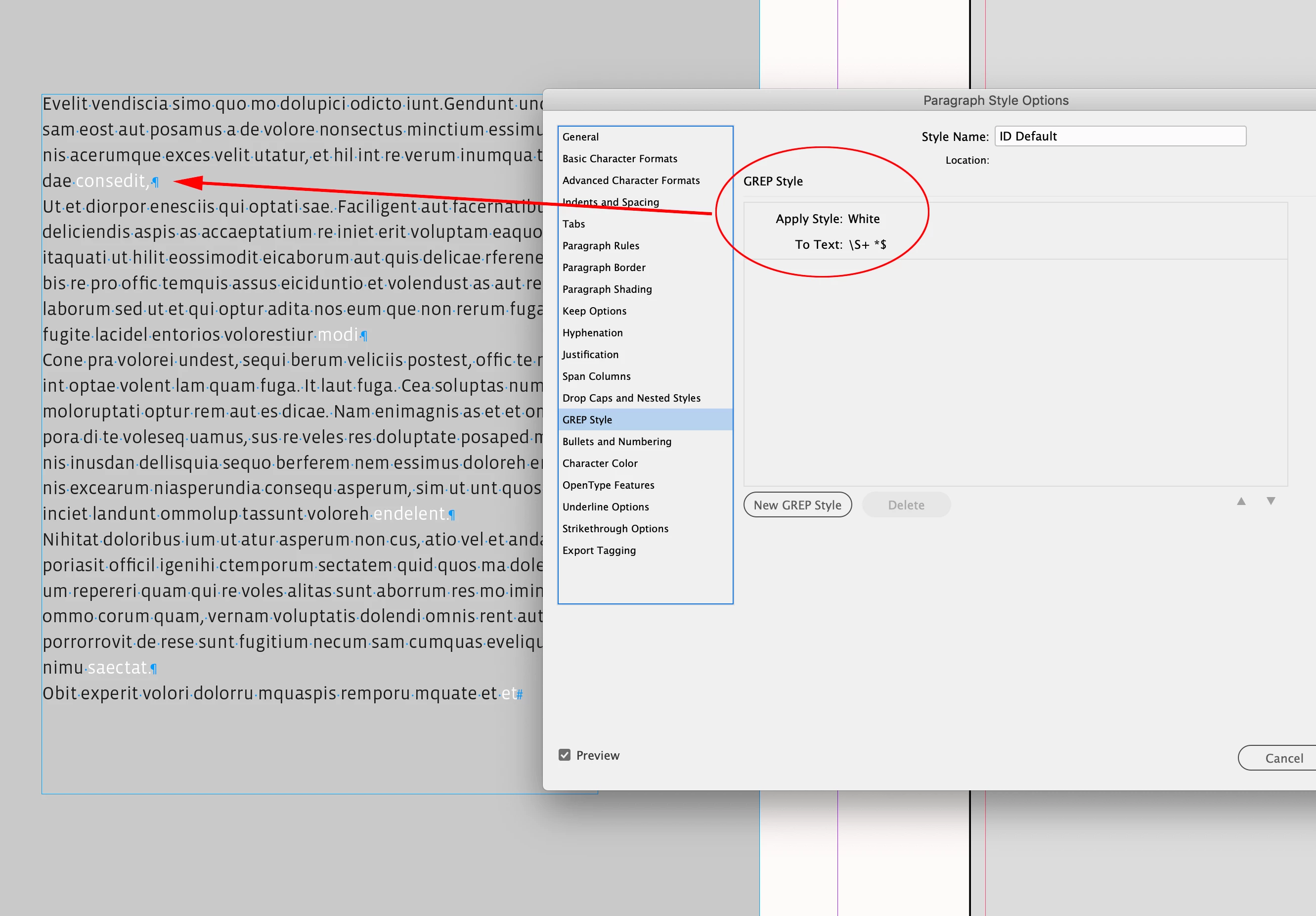Image resolution: width=1316 pixels, height=916 pixels.
Task: Open Paragraph Shading options
Action: point(607,289)
